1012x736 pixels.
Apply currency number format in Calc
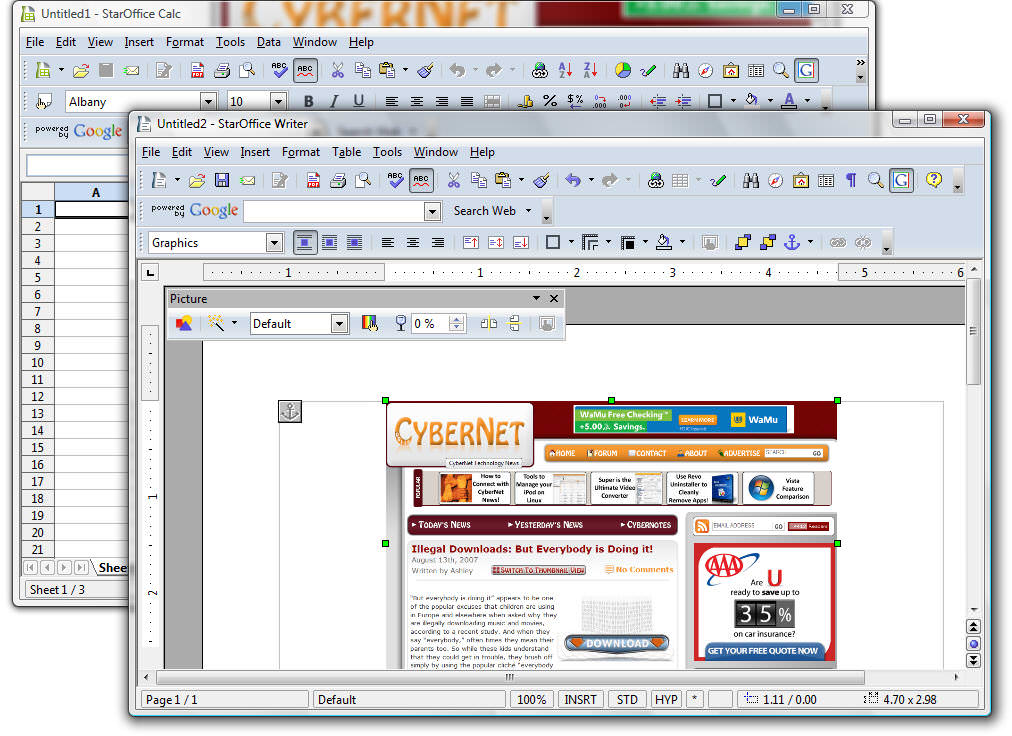tap(575, 101)
